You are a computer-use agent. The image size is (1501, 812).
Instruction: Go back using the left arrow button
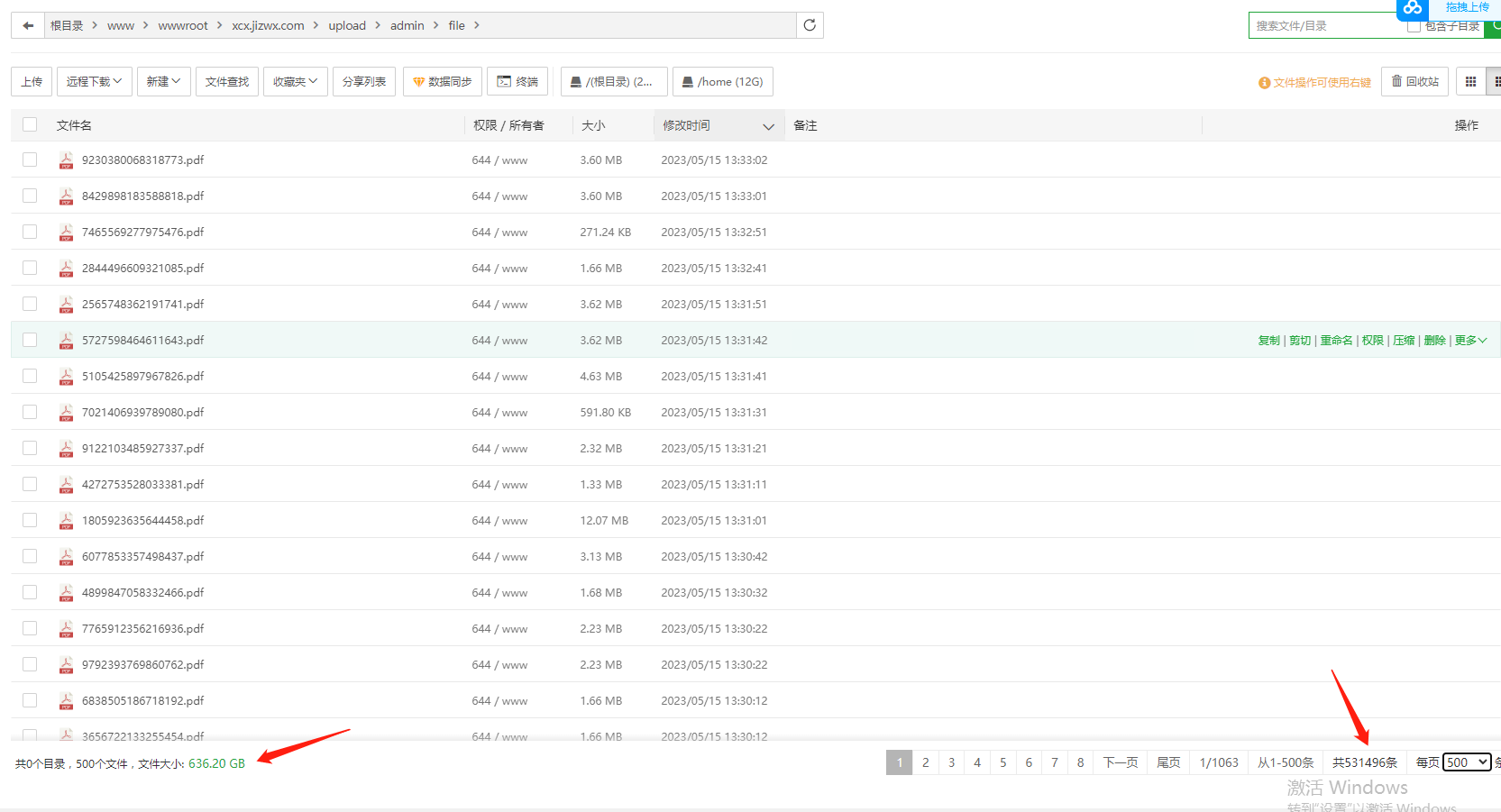pos(28,25)
